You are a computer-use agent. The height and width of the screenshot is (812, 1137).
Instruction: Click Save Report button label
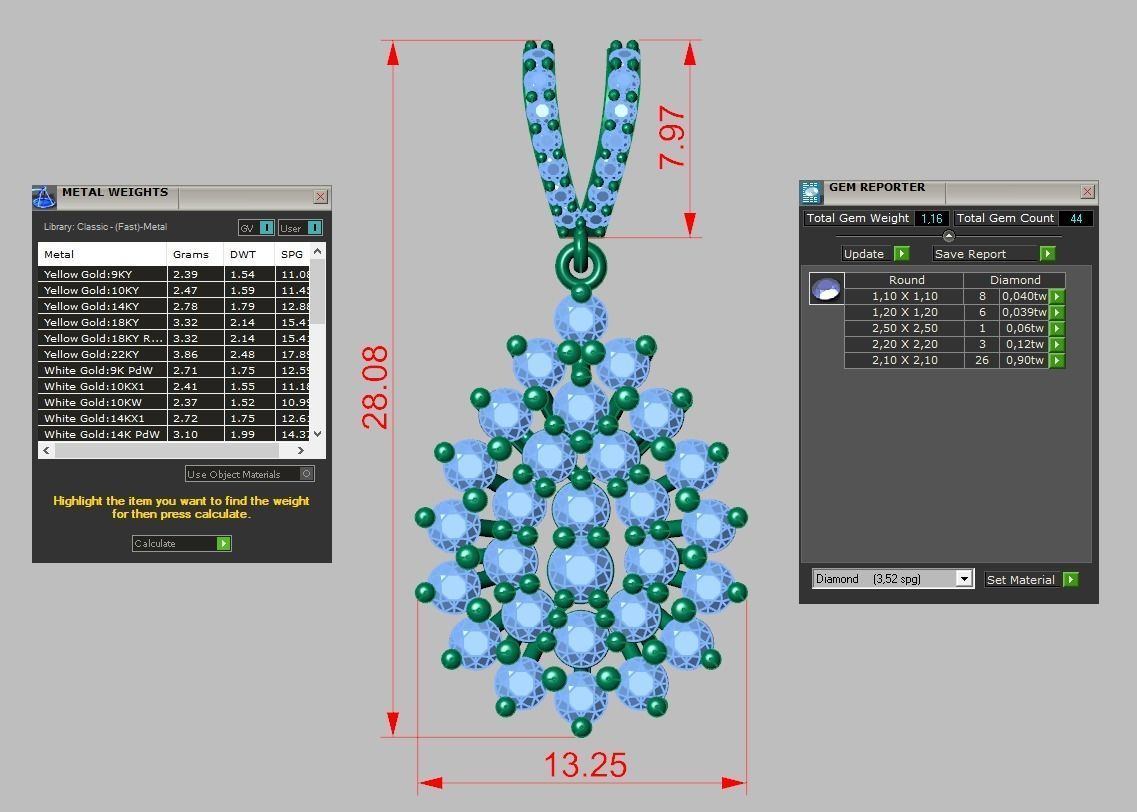[970, 254]
